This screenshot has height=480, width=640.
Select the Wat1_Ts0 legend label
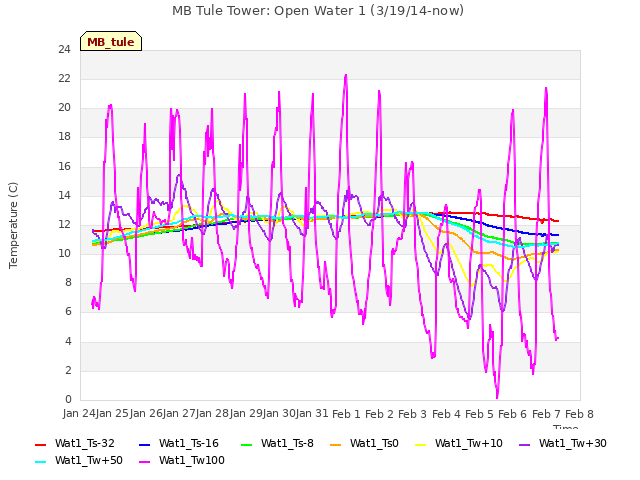tap(374, 444)
